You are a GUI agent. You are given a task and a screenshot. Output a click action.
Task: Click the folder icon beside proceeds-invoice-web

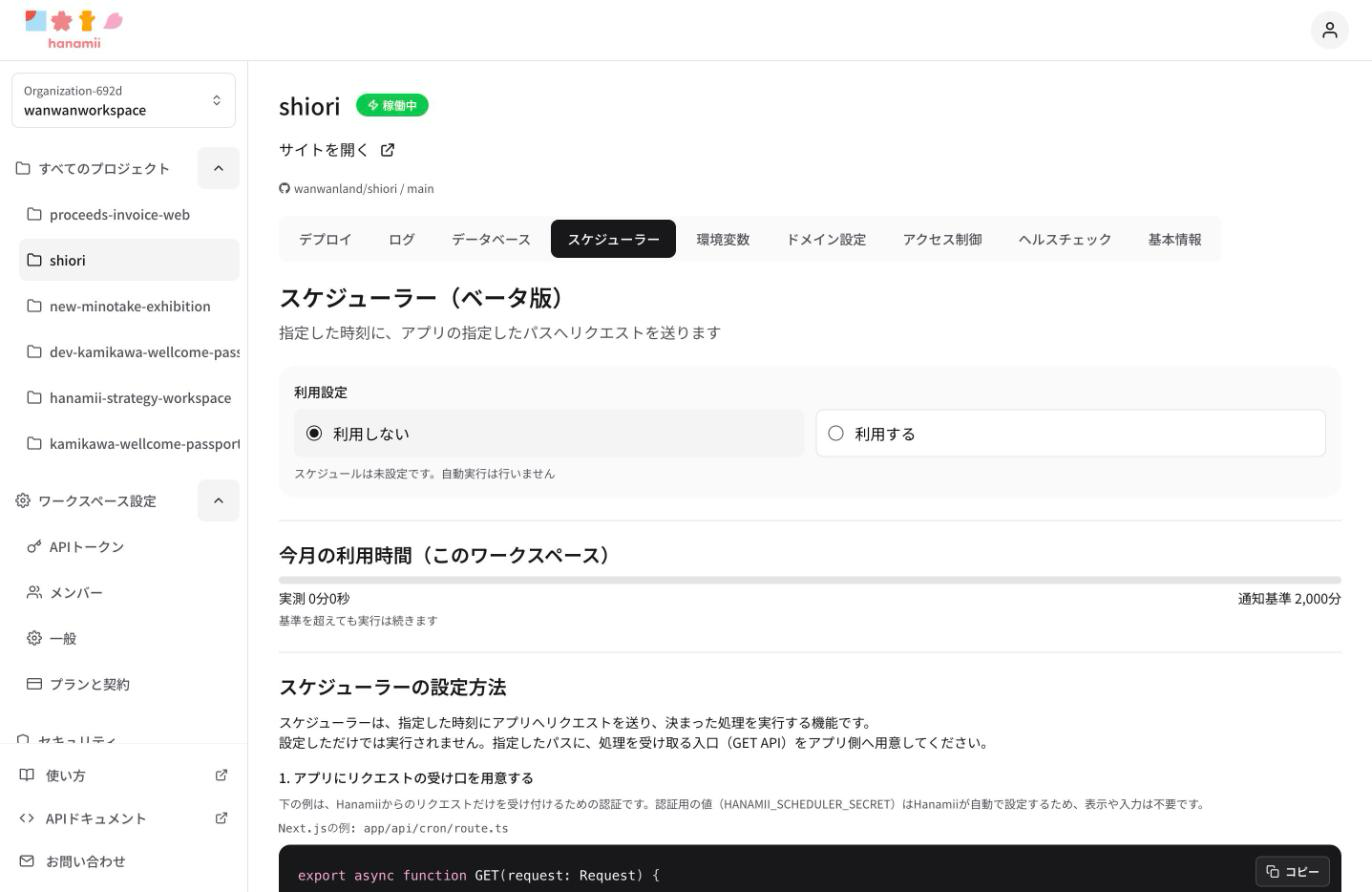click(x=35, y=214)
